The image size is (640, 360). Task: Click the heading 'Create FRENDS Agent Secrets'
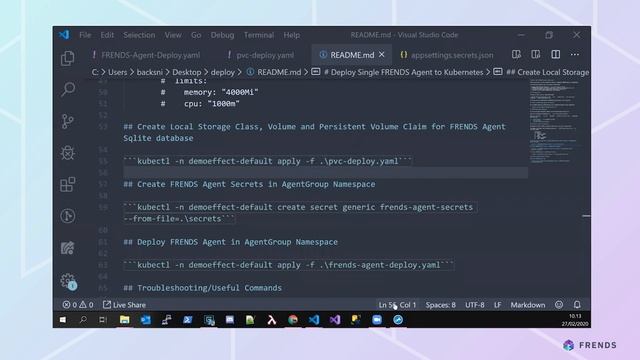pos(249,184)
